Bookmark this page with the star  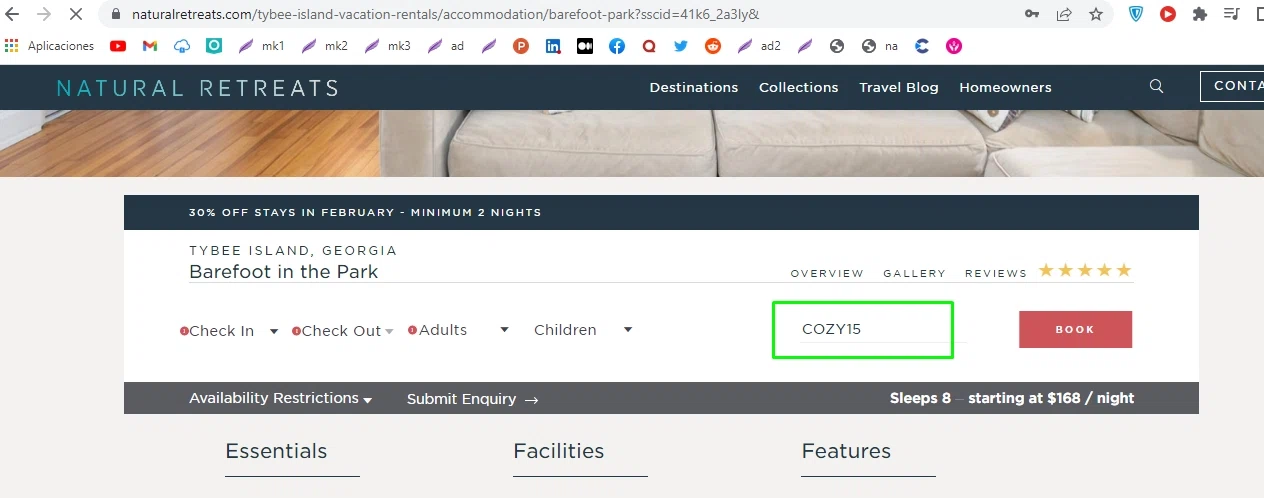(1096, 15)
